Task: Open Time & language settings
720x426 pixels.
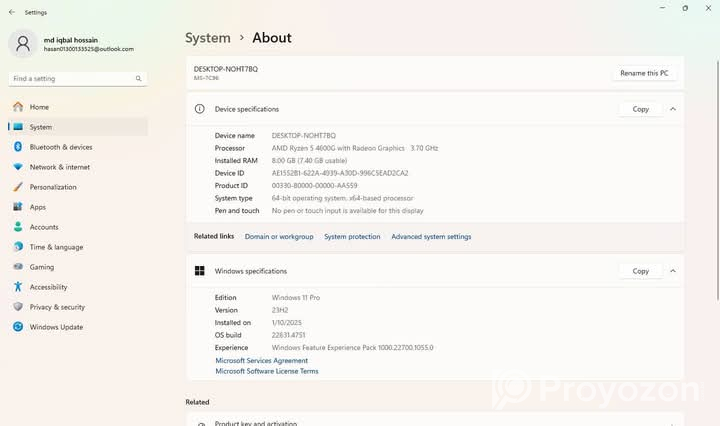Action: tap(78, 247)
